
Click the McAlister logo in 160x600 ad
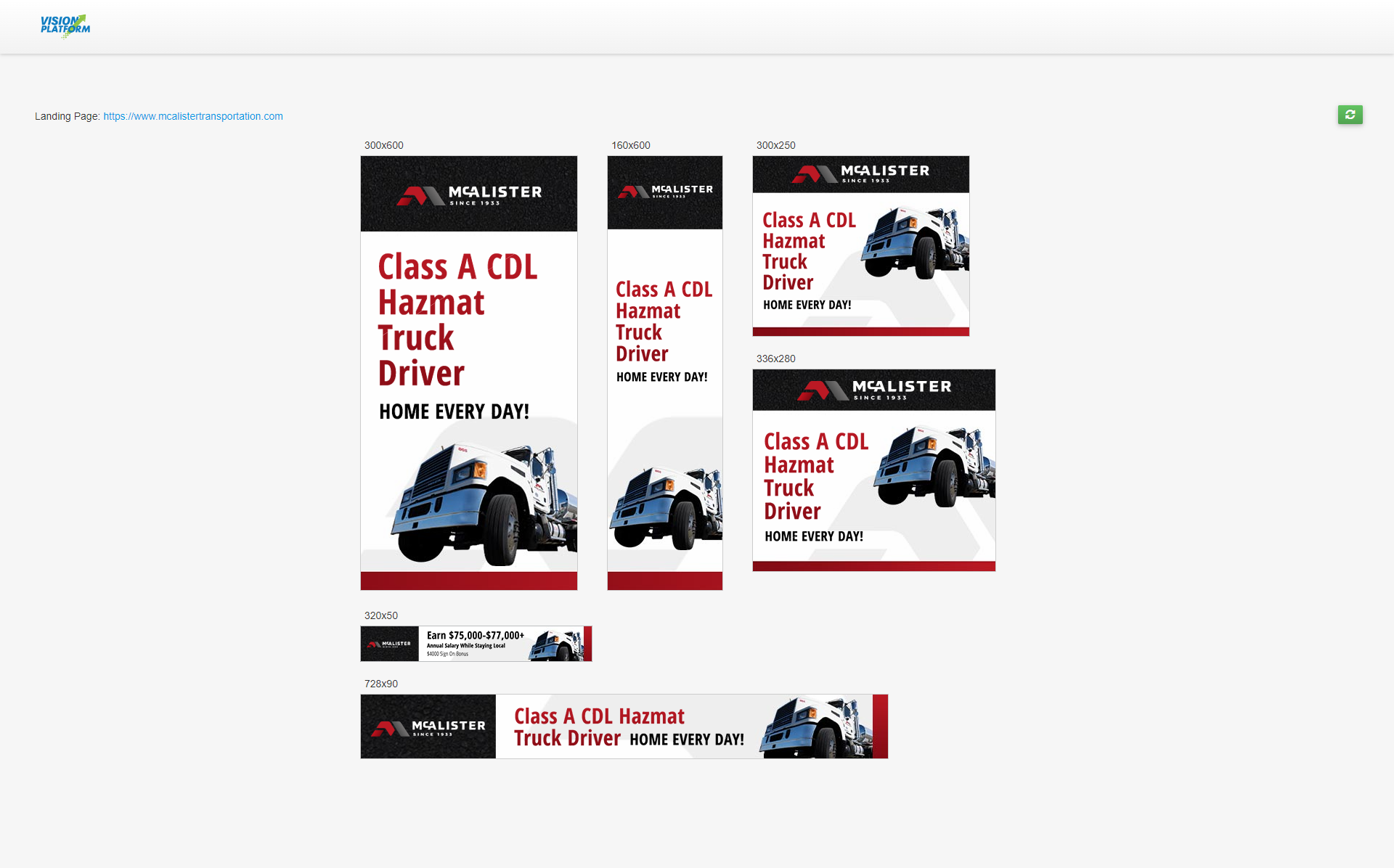click(x=665, y=192)
